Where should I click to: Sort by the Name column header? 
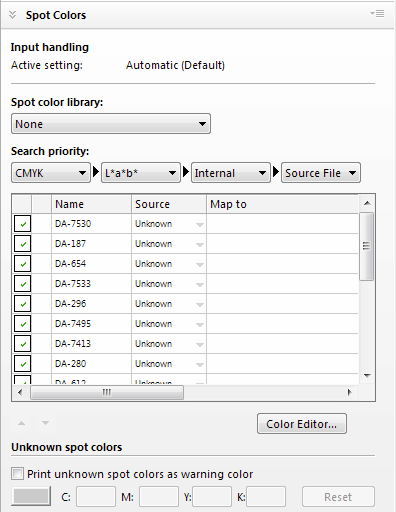tap(91, 204)
